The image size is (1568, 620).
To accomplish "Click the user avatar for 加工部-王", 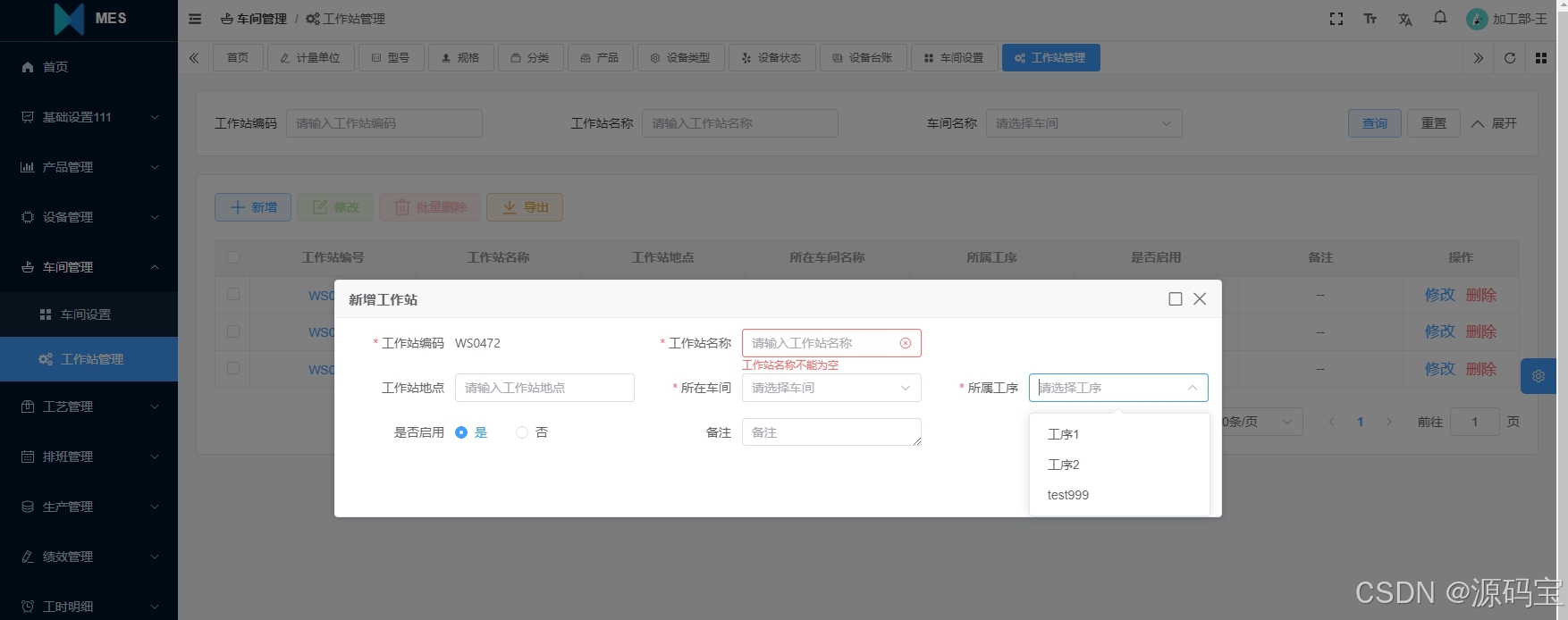I will pos(1477,19).
